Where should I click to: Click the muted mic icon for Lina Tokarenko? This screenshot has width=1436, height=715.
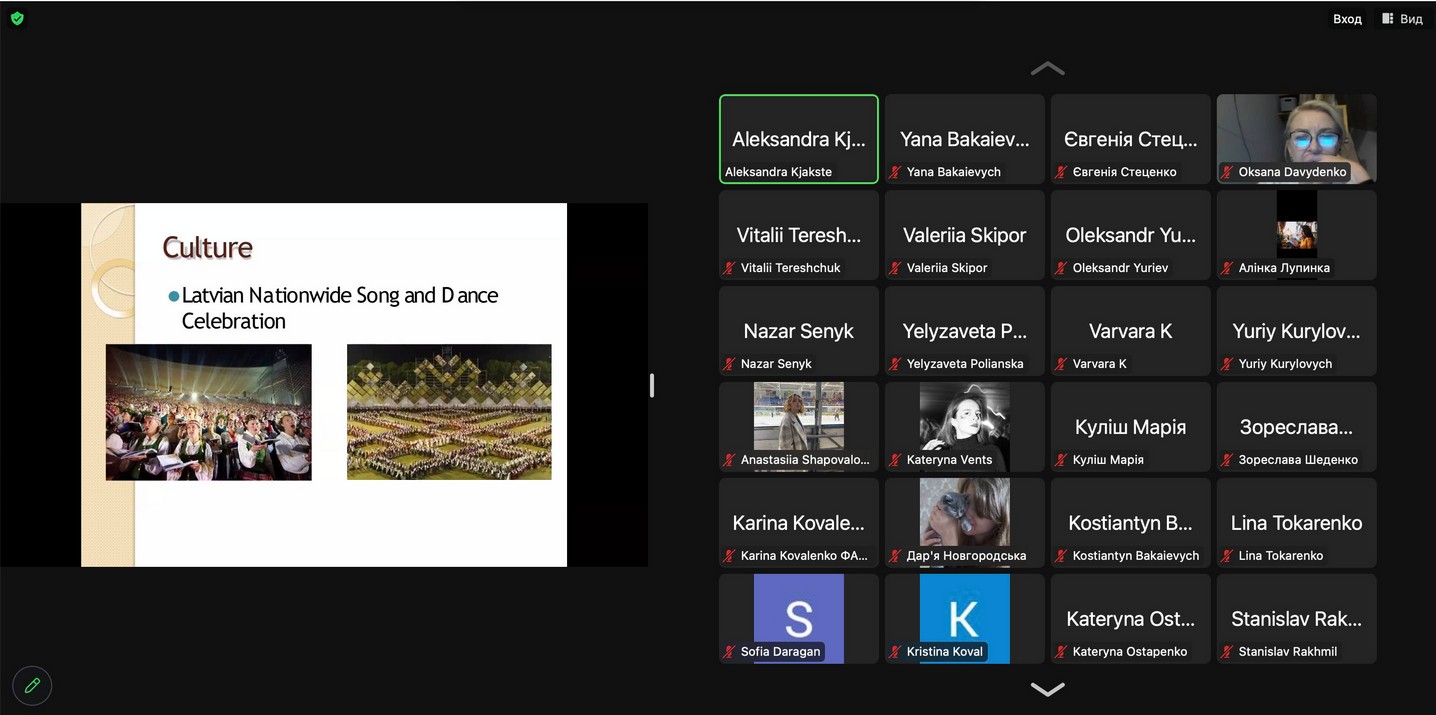pyautogui.click(x=1228, y=556)
